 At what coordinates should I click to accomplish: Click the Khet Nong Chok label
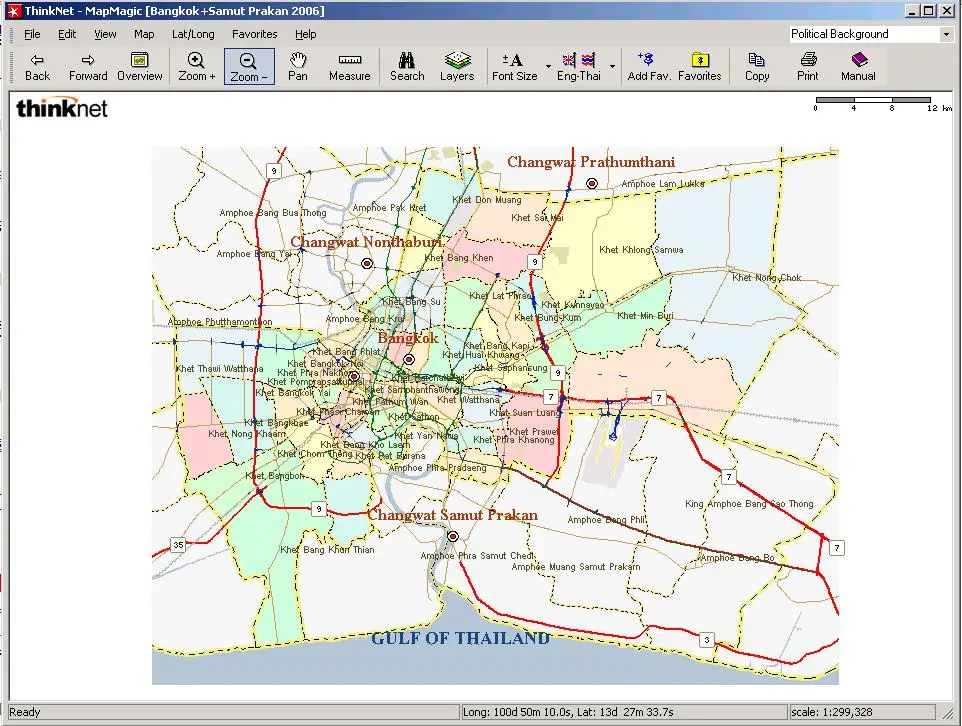(766, 277)
